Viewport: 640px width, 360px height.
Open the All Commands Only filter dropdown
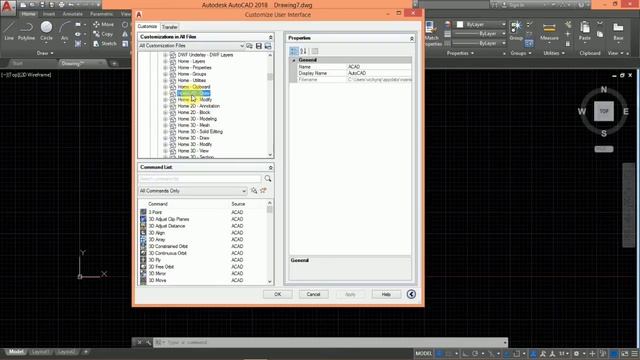pyautogui.click(x=244, y=191)
